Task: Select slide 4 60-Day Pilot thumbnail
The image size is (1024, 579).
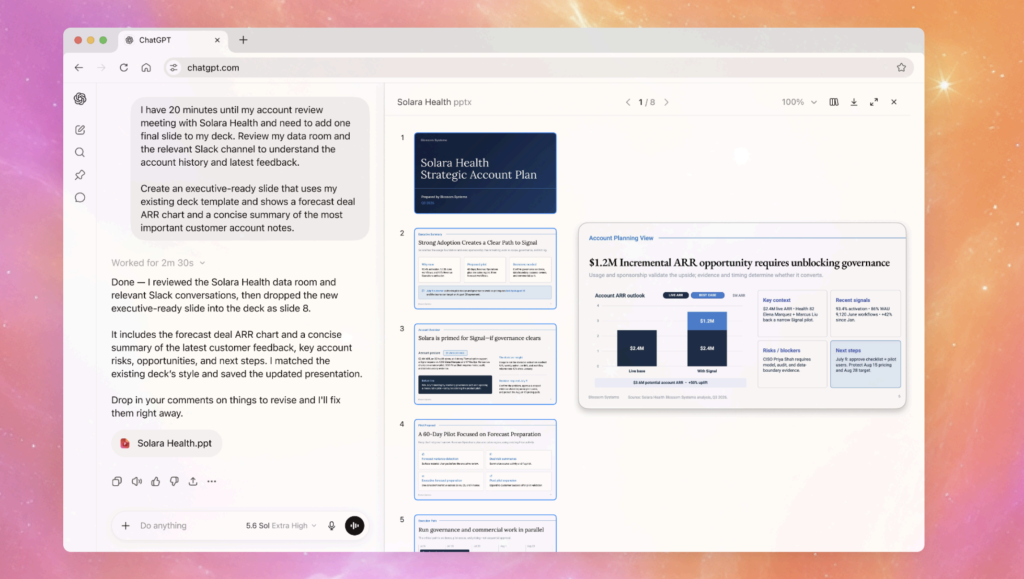Action: (485, 460)
